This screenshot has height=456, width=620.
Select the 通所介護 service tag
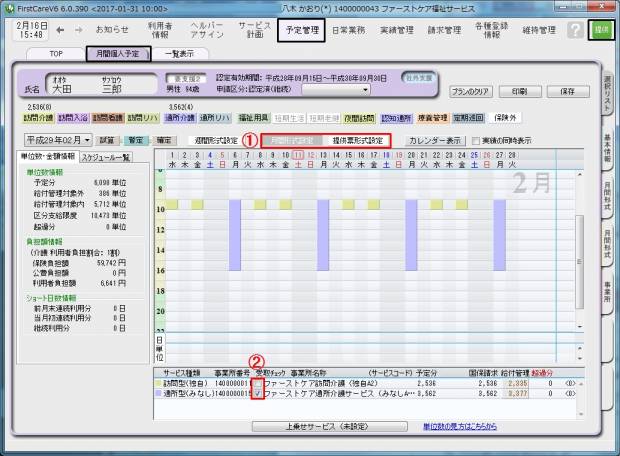(181, 118)
